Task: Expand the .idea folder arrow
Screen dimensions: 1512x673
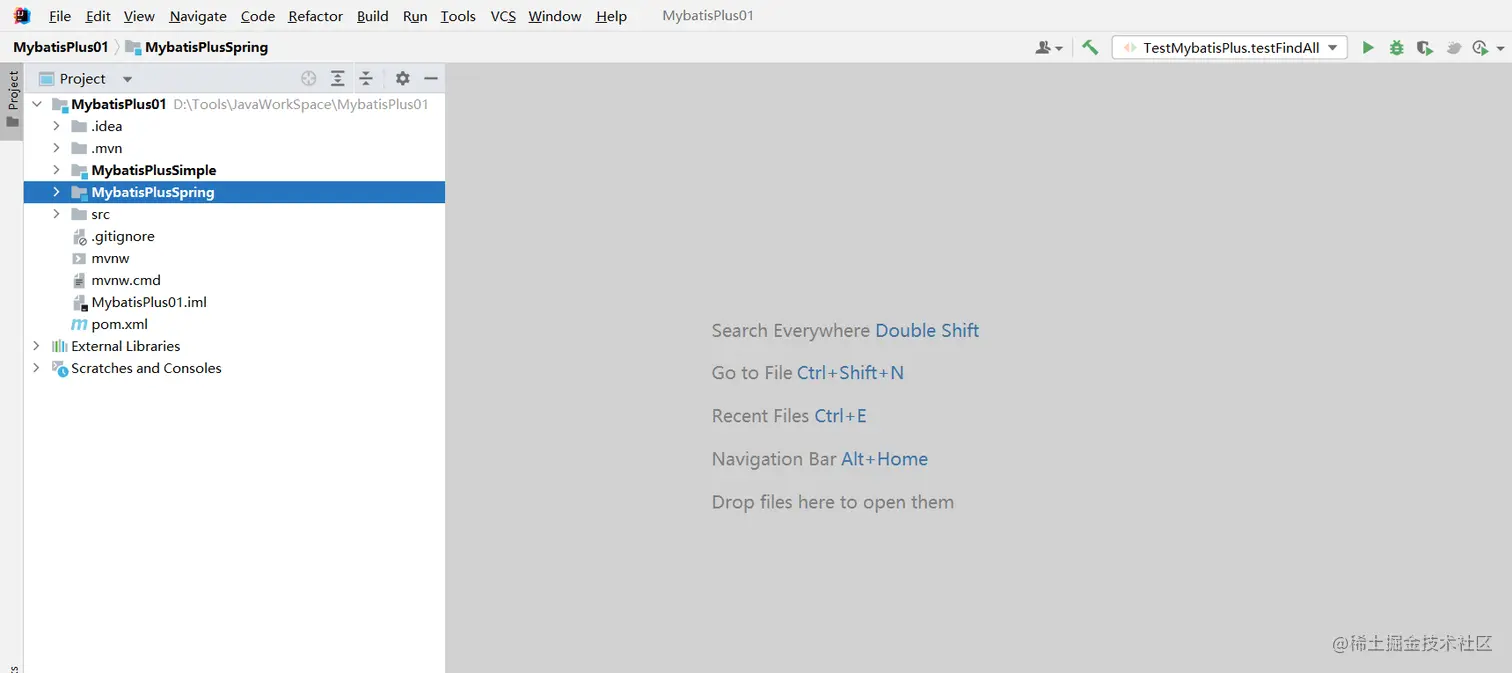Action: [57, 126]
